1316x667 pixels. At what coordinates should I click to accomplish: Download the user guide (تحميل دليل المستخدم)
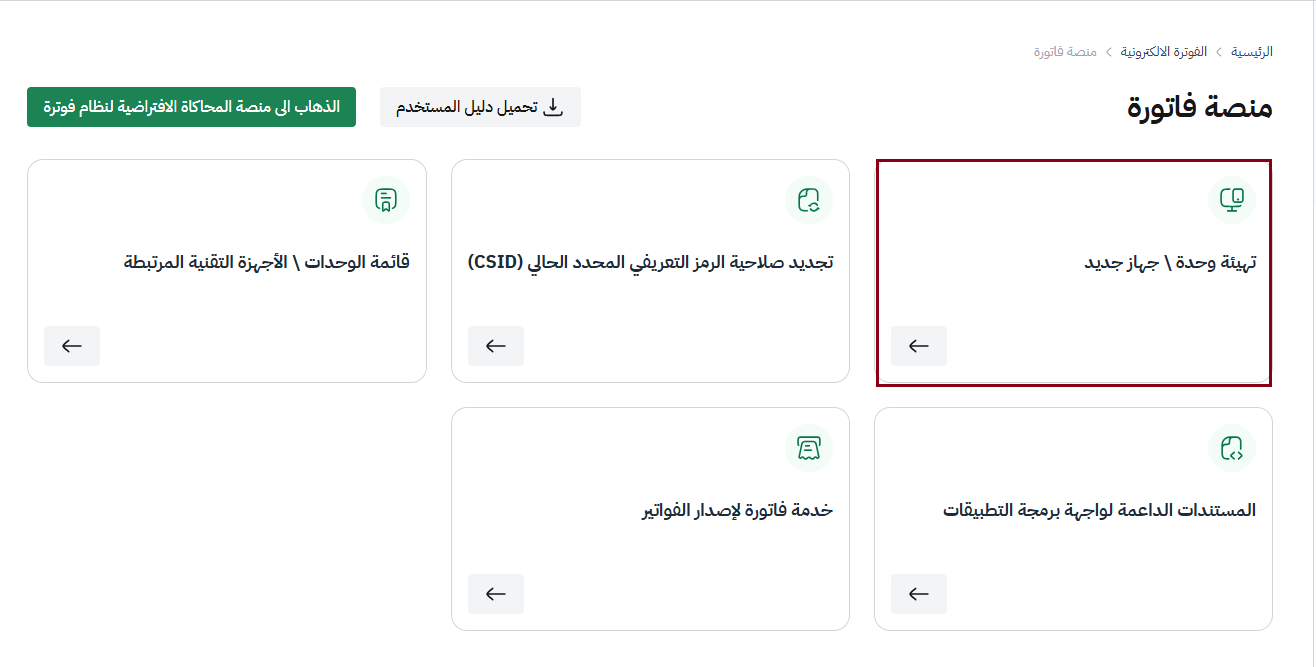480,107
